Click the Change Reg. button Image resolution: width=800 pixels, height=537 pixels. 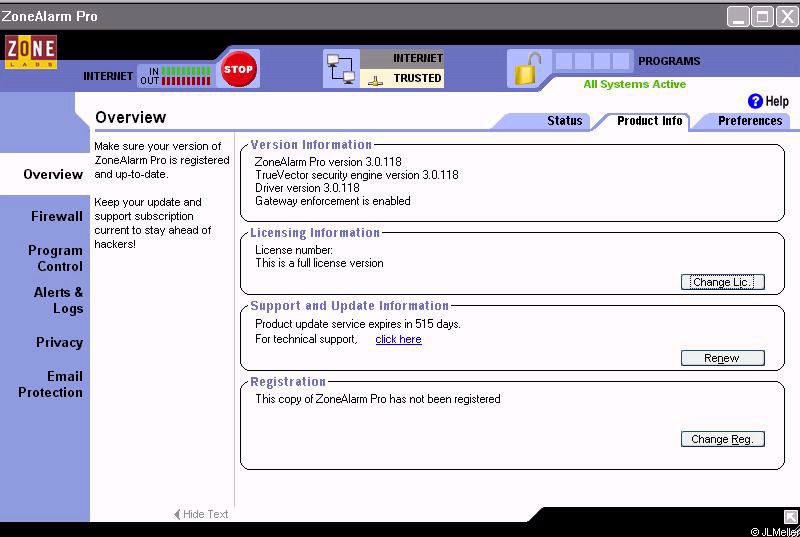point(722,439)
